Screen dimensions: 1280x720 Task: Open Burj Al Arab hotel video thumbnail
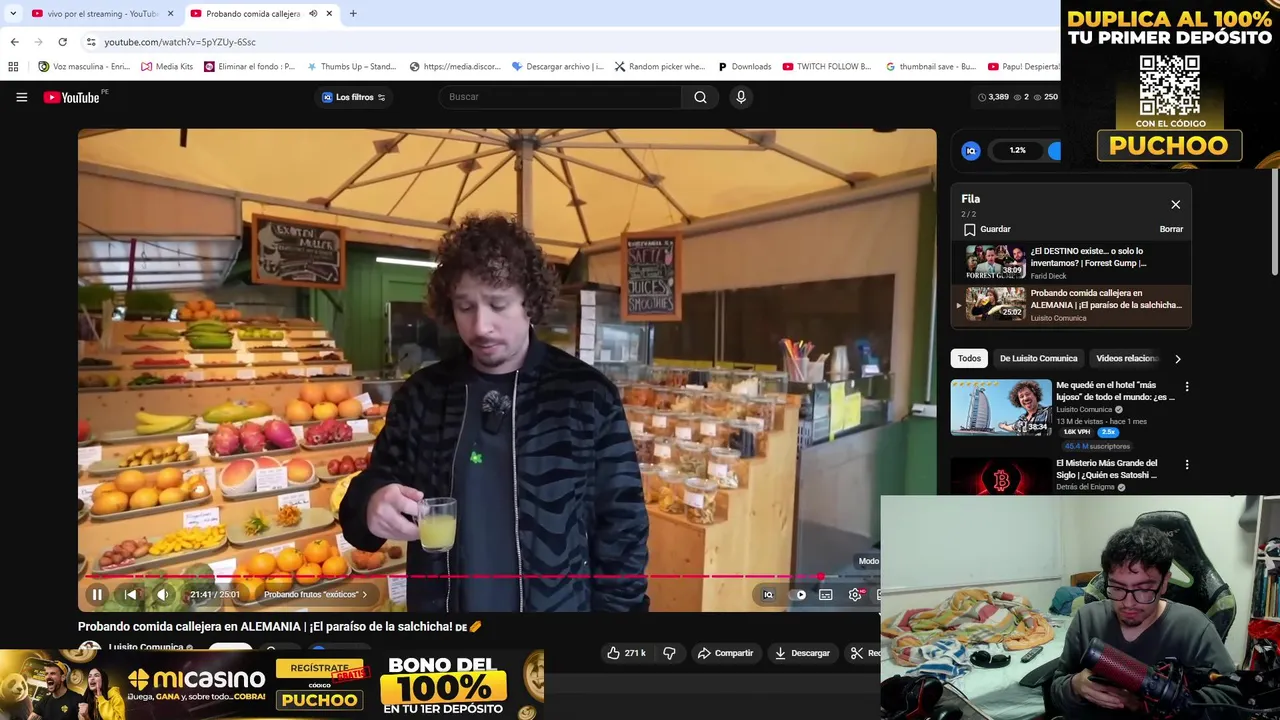click(1000, 407)
